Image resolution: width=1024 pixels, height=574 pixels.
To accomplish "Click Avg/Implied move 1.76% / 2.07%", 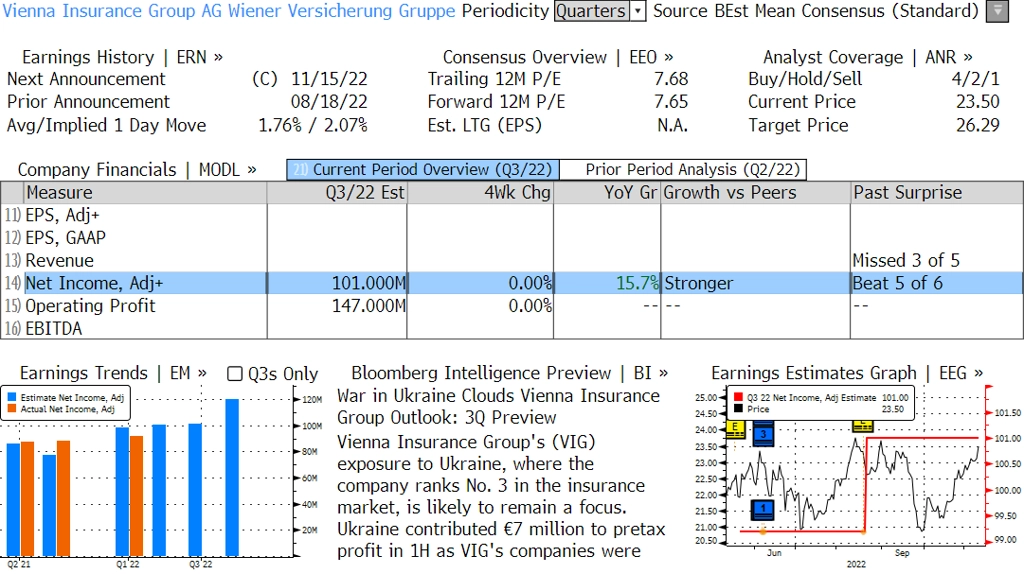I will (x=313, y=125).
